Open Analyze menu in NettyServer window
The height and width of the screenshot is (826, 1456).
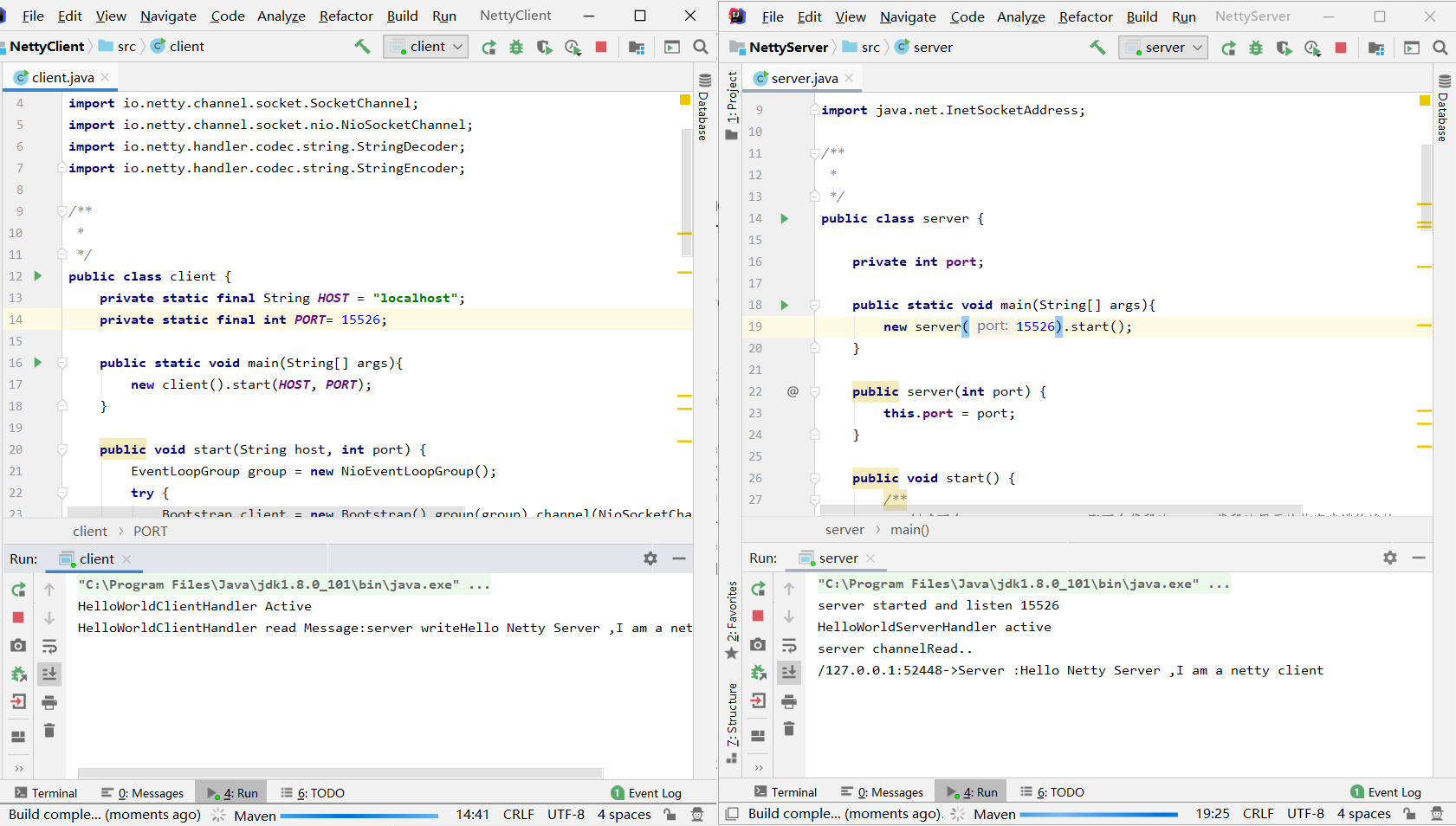coord(1020,17)
